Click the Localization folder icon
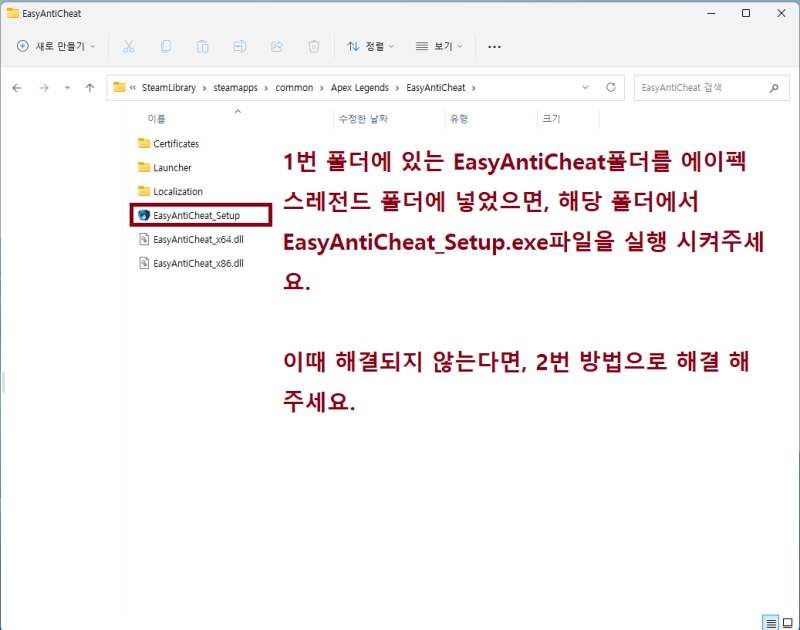Viewport: 800px width, 630px height. [x=144, y=191]
